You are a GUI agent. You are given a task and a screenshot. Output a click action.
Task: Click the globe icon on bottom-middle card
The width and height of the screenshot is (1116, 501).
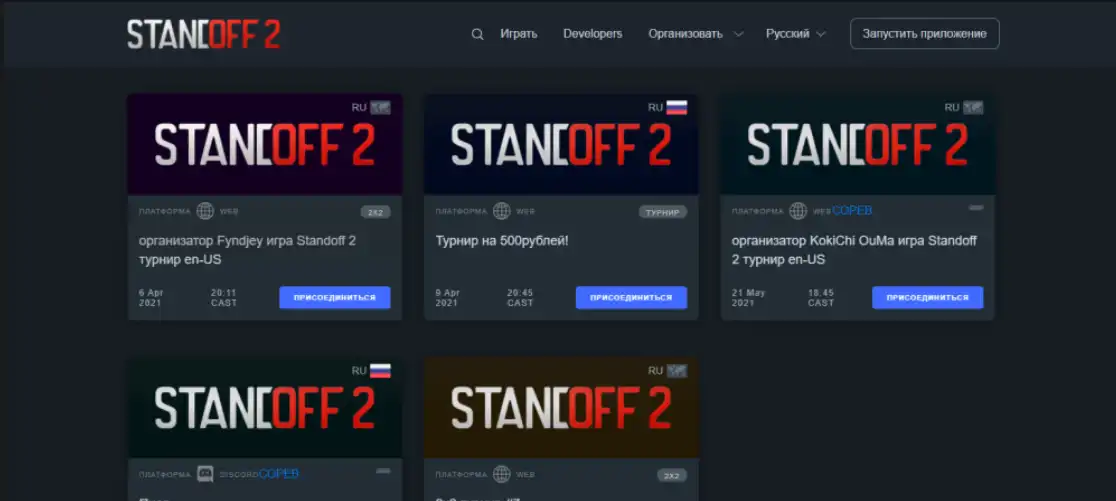[x=502, y=474]
